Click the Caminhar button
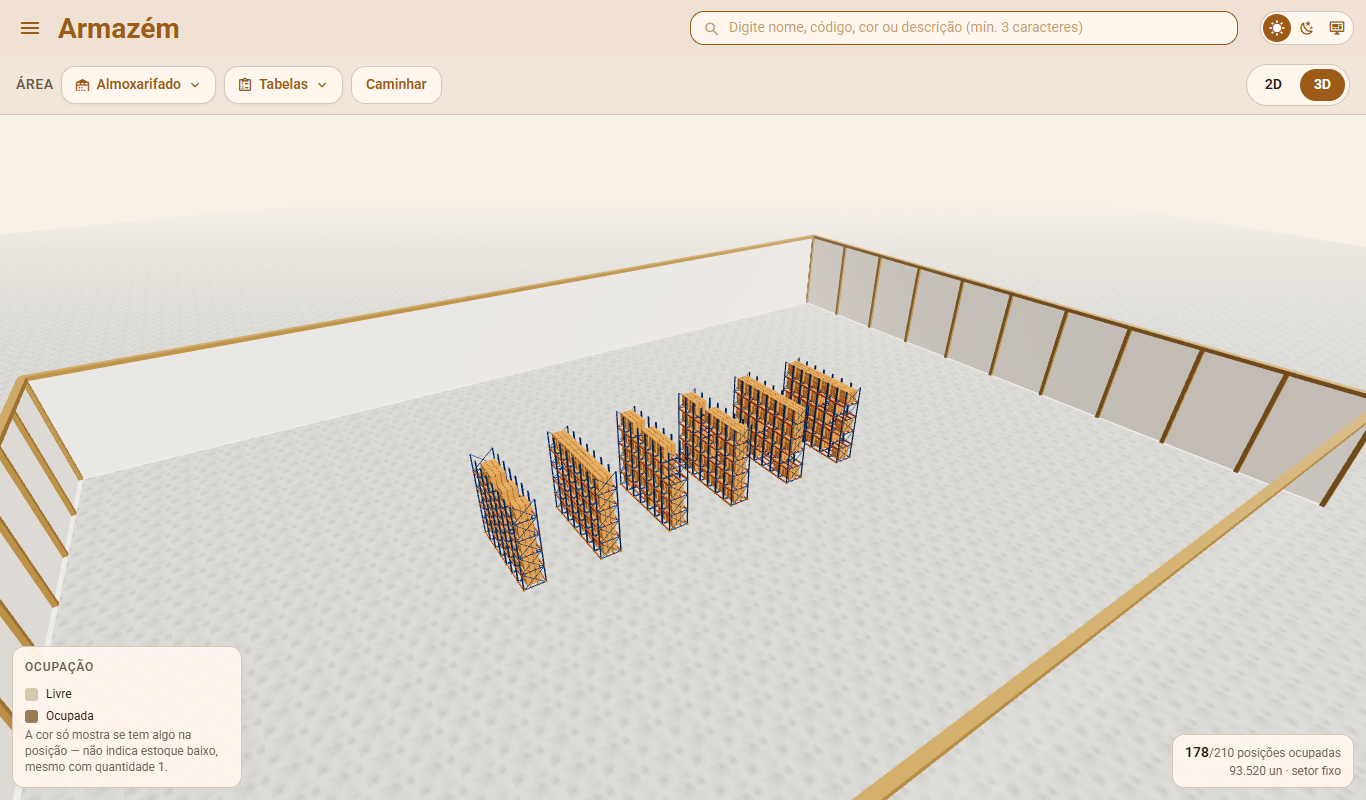This screenshot has width=1366, height=800. [396, 85]
